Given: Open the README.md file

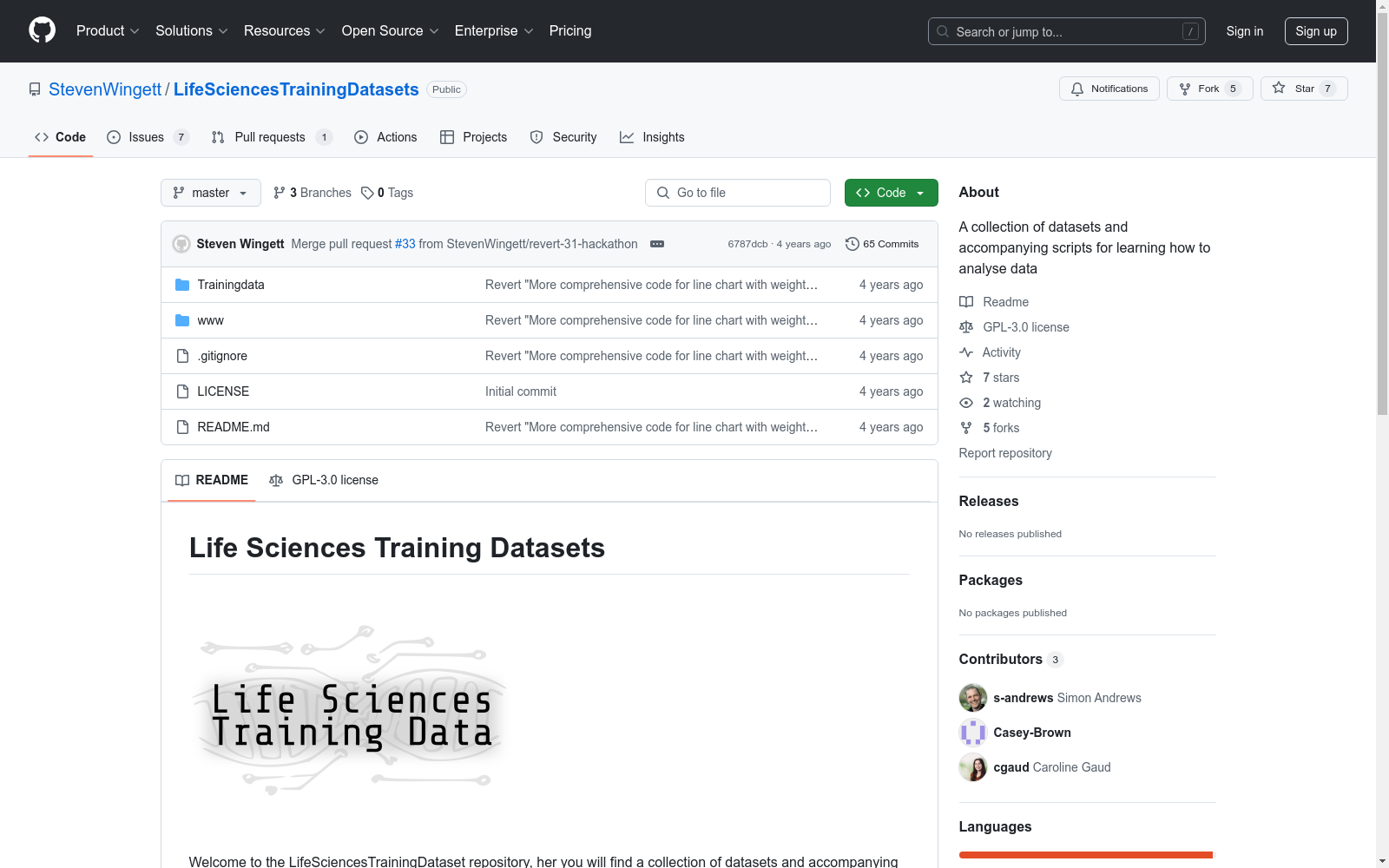Looking at the screenshot, I should pos(234,427).
